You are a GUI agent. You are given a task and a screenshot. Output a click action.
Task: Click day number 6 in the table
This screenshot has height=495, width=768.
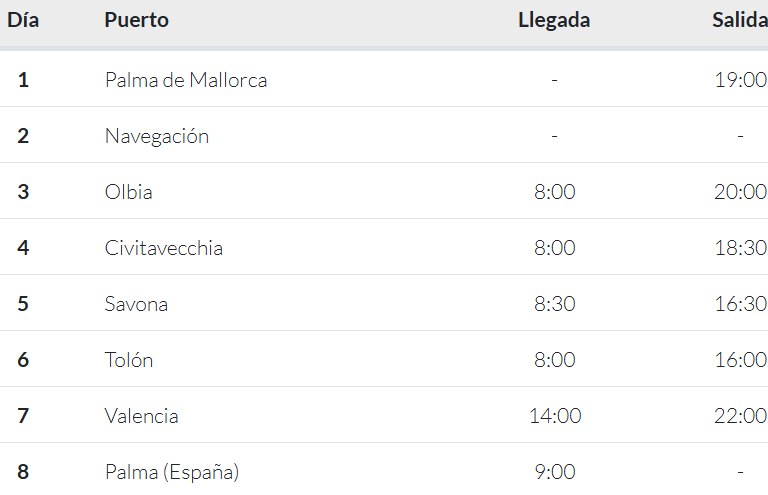(x=23, y=360)
